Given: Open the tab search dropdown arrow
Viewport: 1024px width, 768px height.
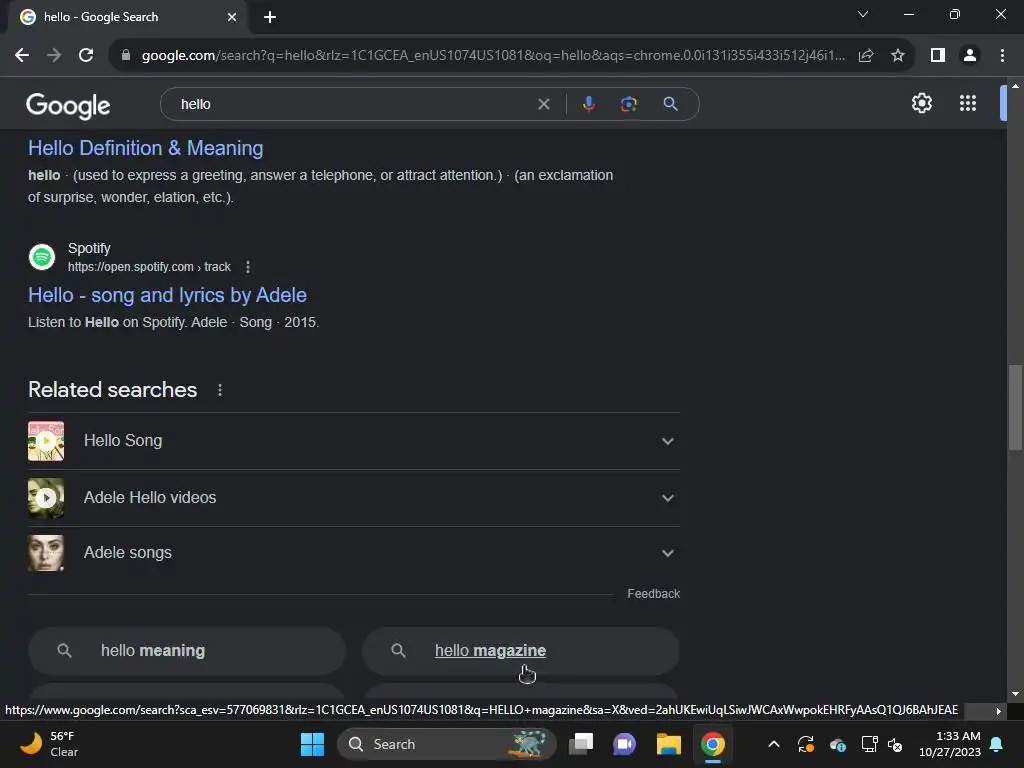Looking at the screenshot, I should 863,14.
